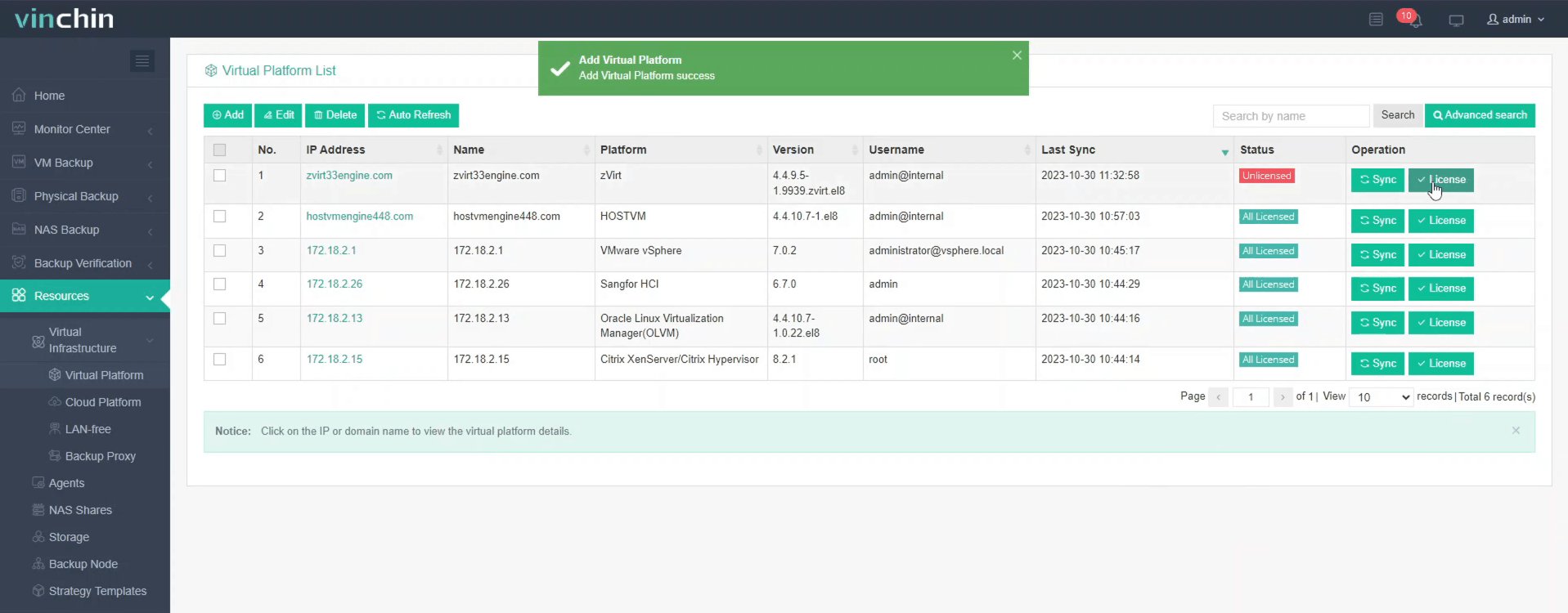Check the 172.18.2.15 row checkbox
This screenshot has height=613, width=1568.
pos(219,360)
